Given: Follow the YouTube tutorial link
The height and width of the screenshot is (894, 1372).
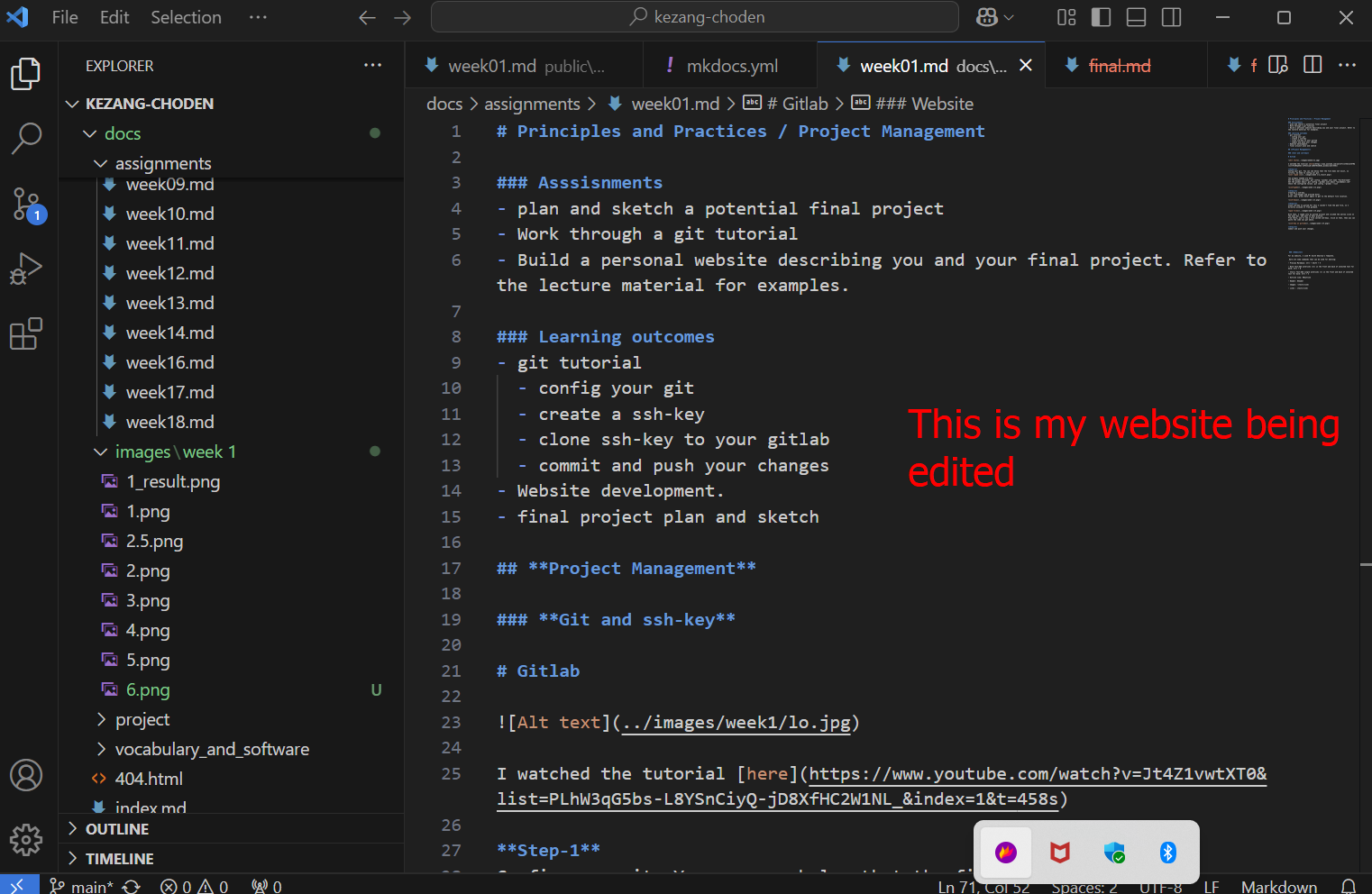Looking at the screenshot, I should 882,786.
